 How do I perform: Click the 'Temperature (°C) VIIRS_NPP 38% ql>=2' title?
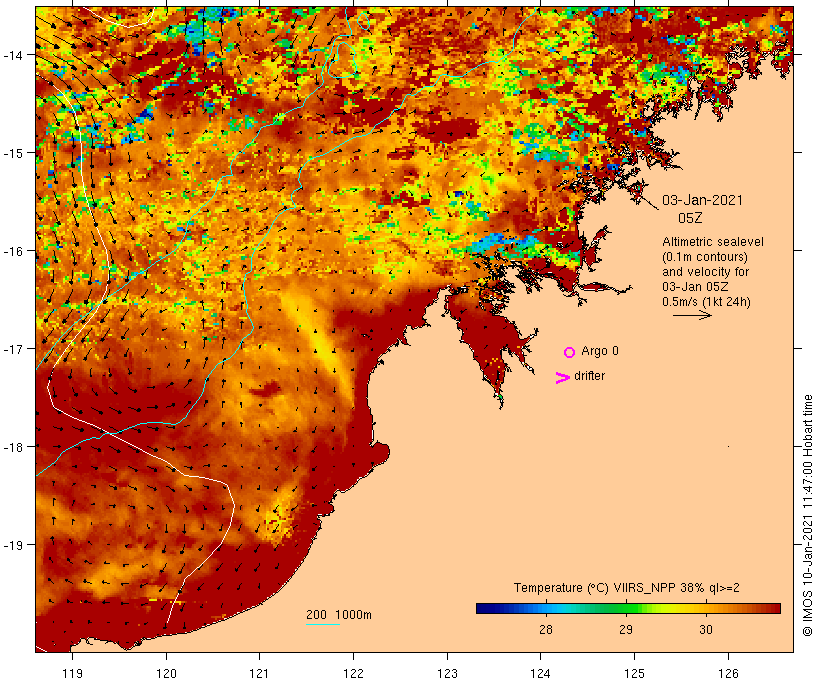627,588
